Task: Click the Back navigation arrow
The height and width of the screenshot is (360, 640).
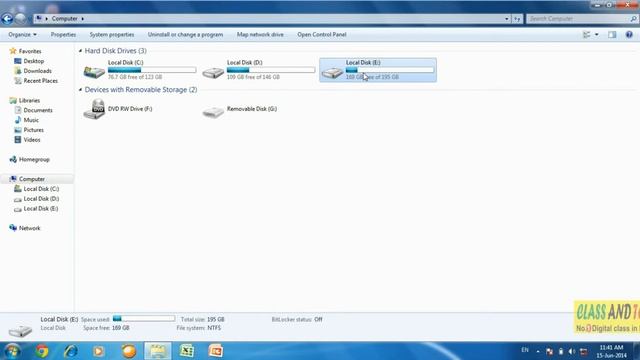Action: pos(7,18)
